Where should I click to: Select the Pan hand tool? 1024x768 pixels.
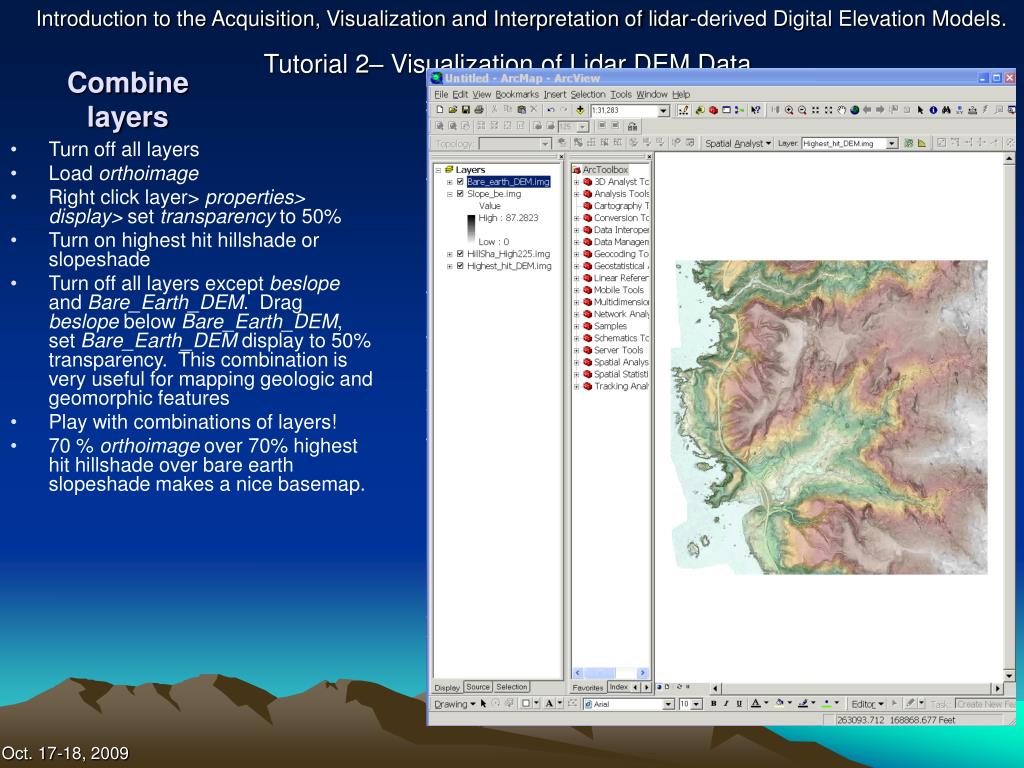[x=841, y=110]
